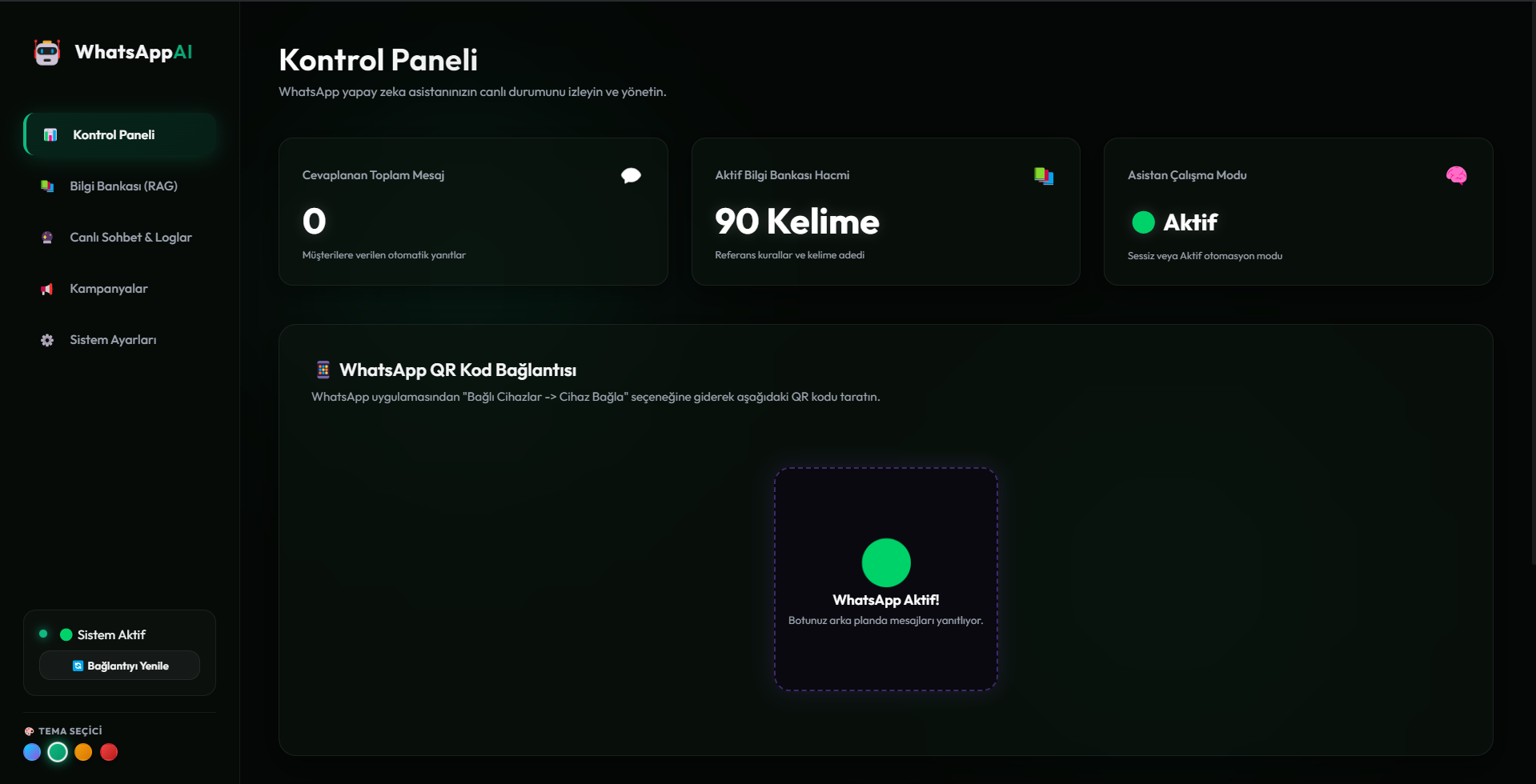Select the red theme swatch

click(x=109, y=752)
